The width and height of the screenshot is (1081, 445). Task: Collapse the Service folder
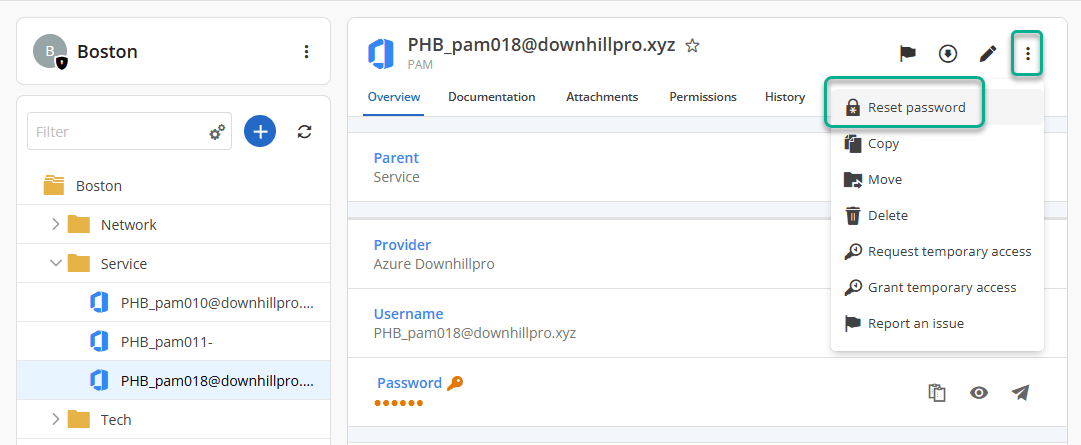tap(56, 264)
